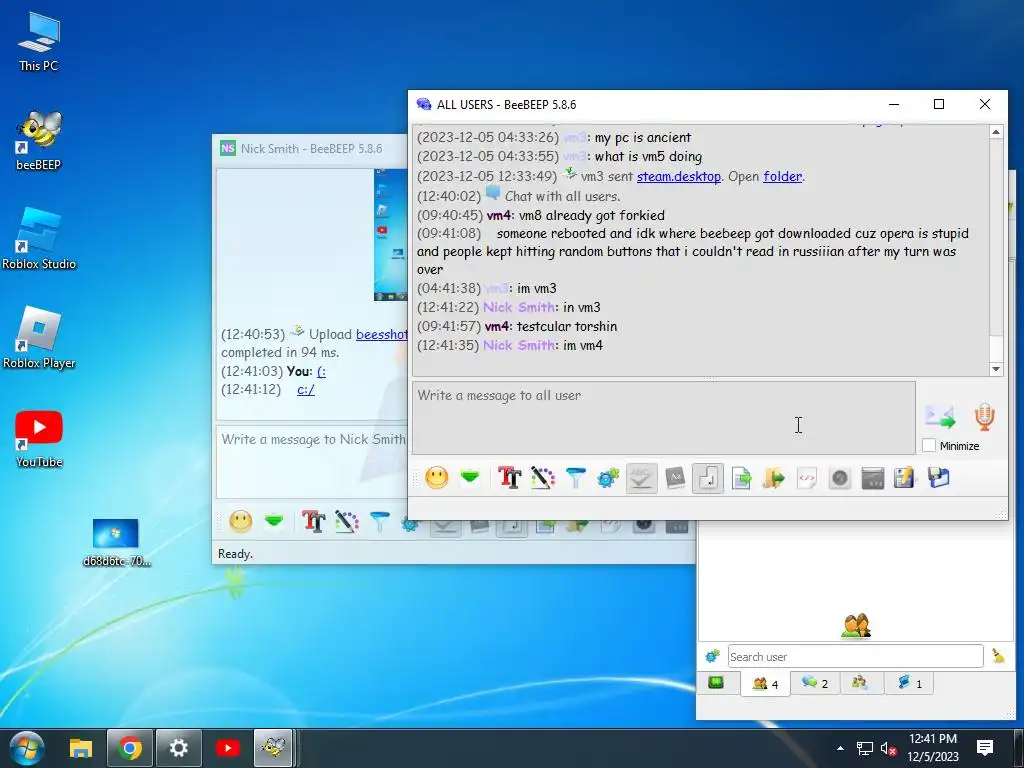The height and width of the screenshot is (768, 1024).
Task: Open the action center notifications icon
Action: click(x=985, y=748)
